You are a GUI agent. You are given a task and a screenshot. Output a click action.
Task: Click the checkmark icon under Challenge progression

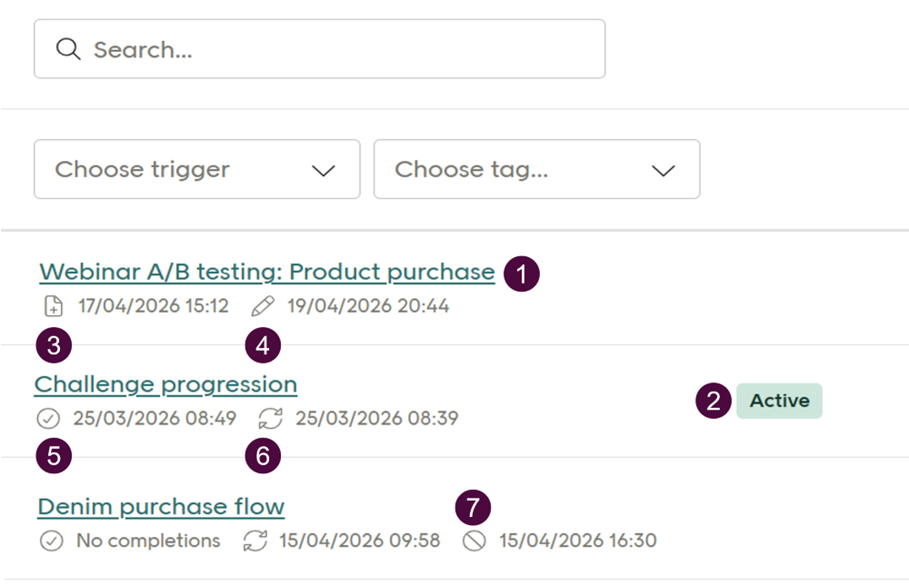pyautogui.click(x=49, y=419)
